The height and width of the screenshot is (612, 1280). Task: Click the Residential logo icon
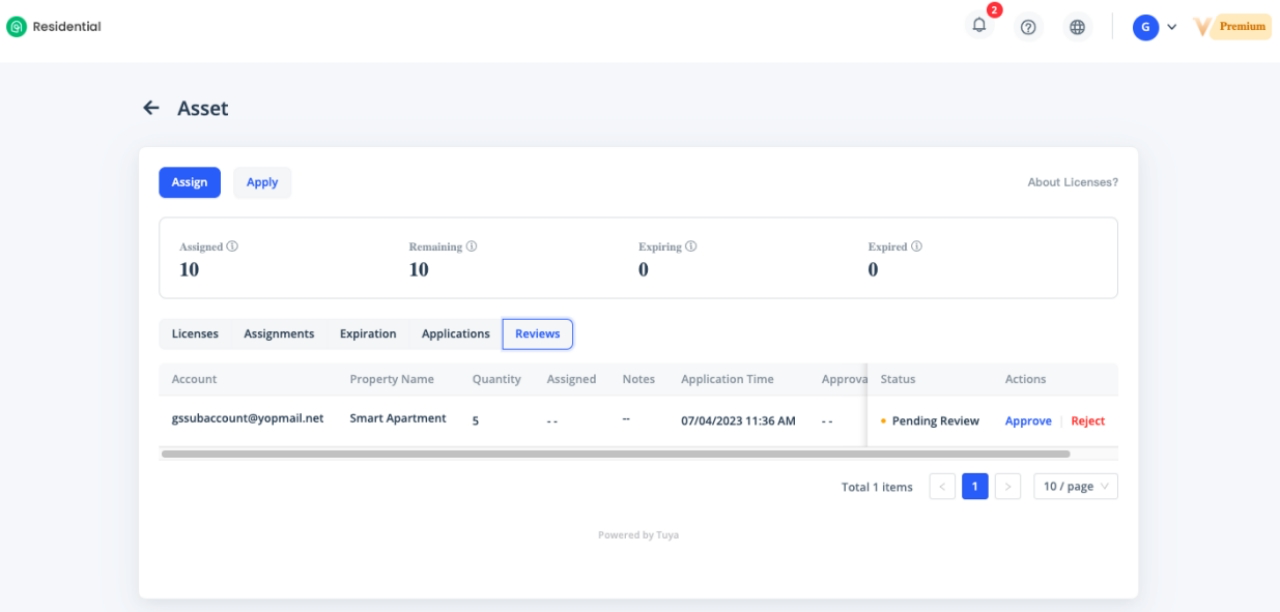pyautogui.click(x=16, y=27)
